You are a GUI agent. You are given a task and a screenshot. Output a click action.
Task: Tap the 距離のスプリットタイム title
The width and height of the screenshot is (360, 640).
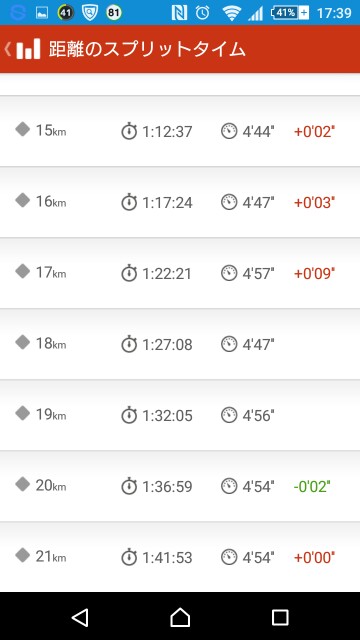[x=147, y=49]
